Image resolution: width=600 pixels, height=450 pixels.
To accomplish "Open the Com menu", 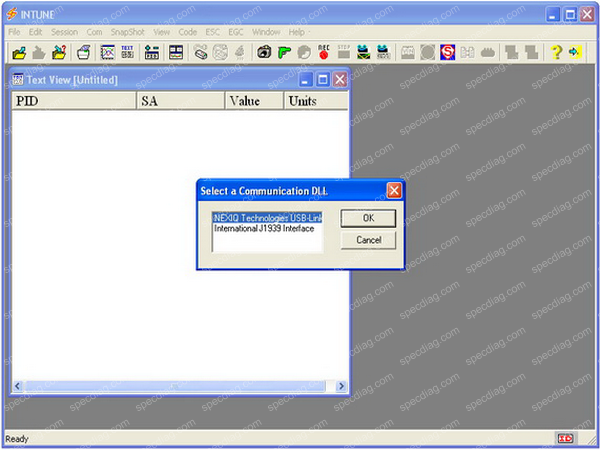I will 94,32.
